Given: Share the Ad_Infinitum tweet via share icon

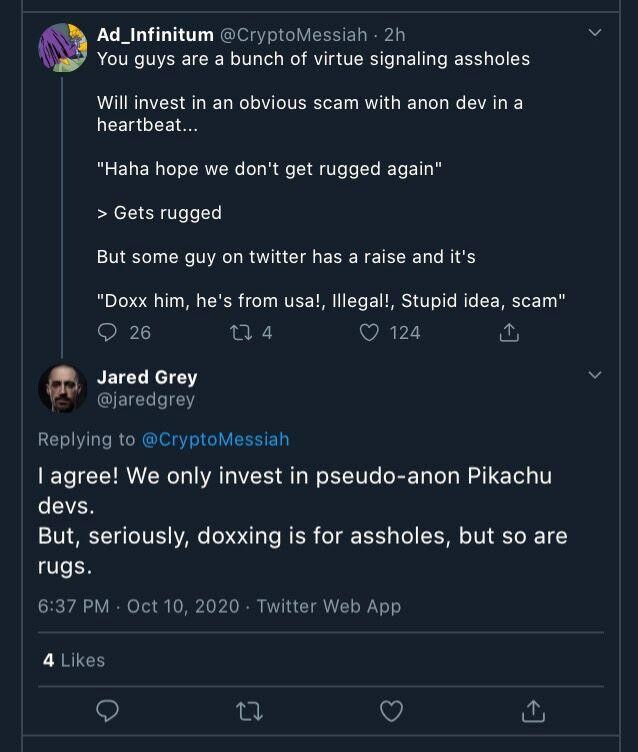Looking at the screenshot, I should 509,332.
